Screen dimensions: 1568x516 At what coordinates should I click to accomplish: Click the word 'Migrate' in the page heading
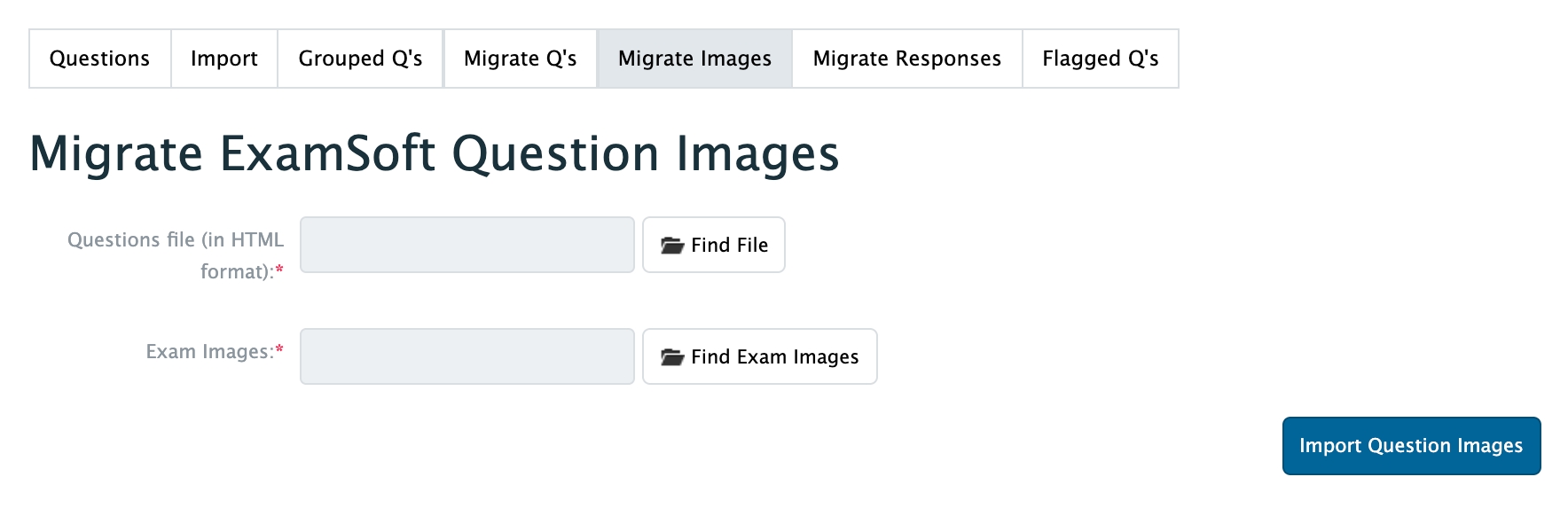(116, 153)
